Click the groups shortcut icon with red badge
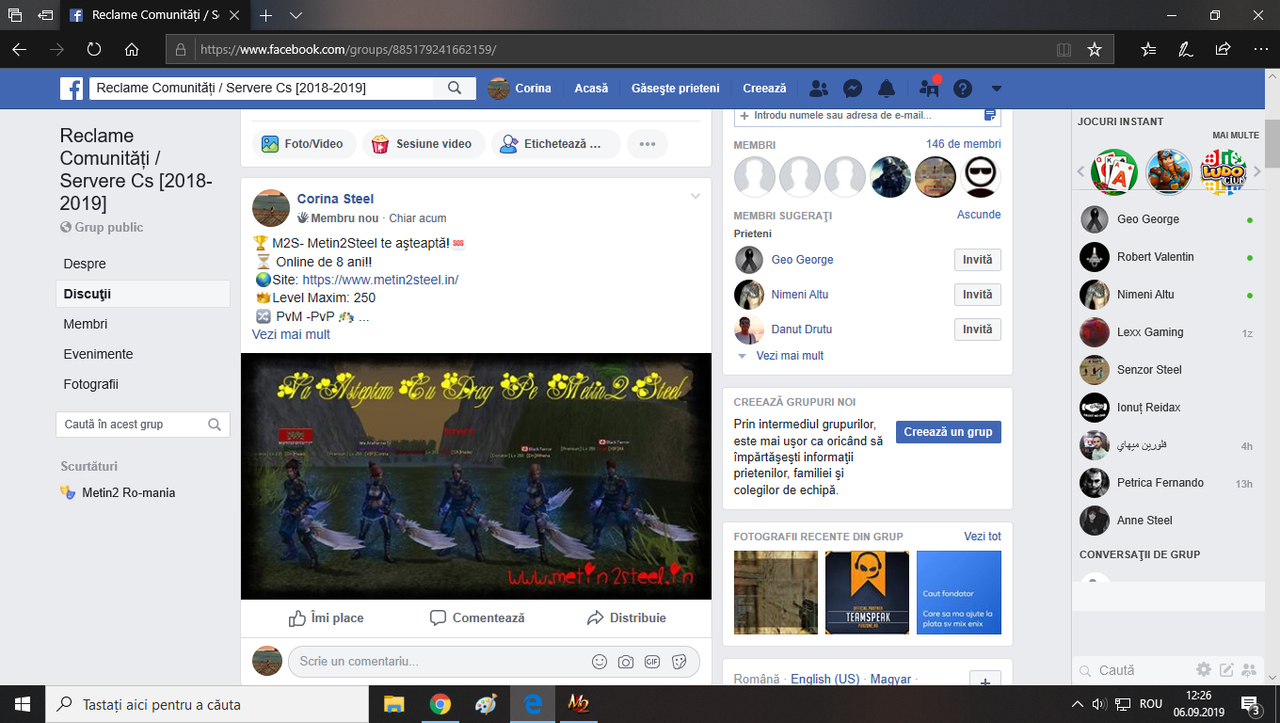The width and height of the screenshot is (1280, 723). pyautogui.click(x=929, y=88)
